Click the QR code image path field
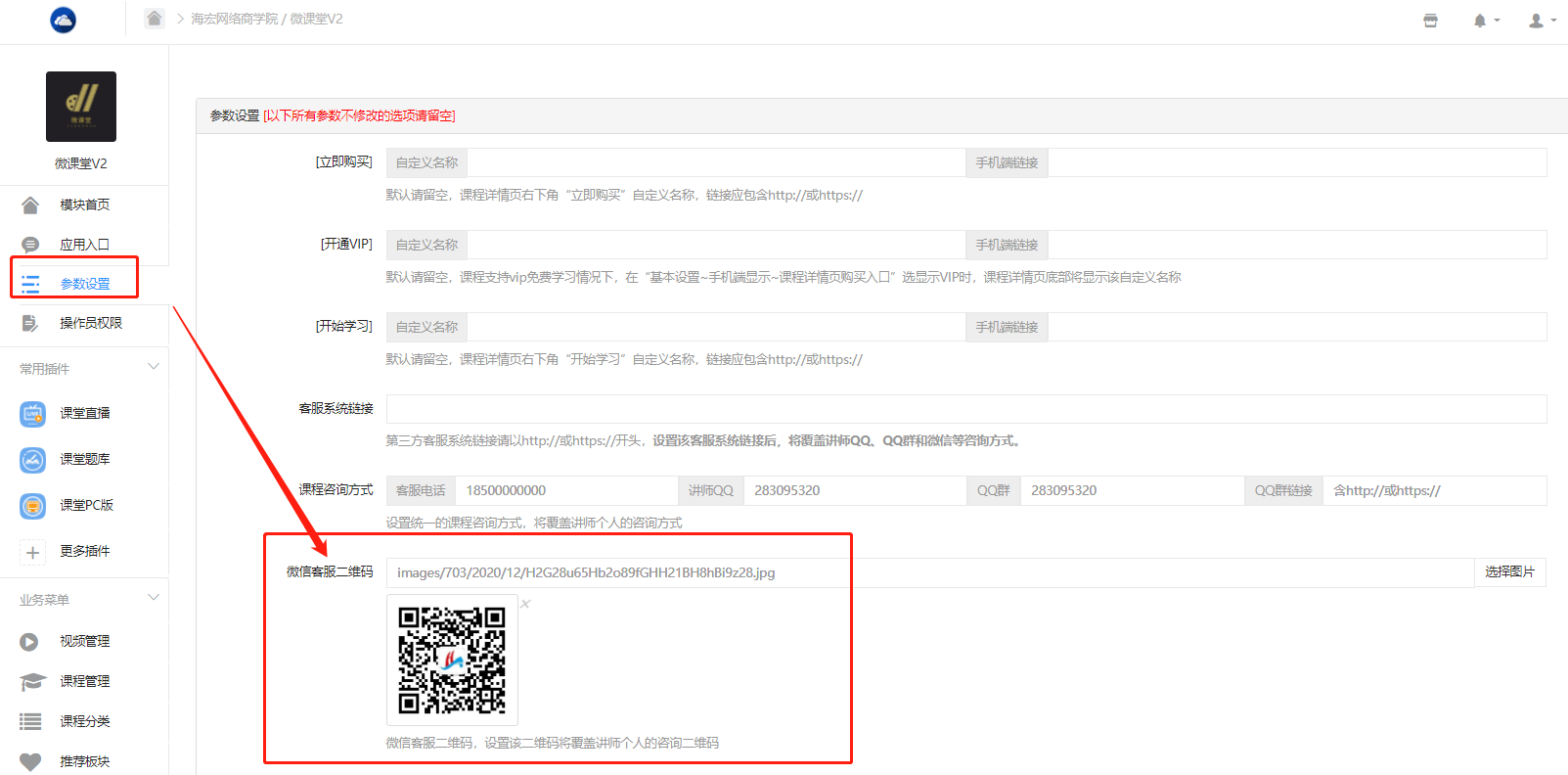1568x775 pixels. [x=930, y=572]
